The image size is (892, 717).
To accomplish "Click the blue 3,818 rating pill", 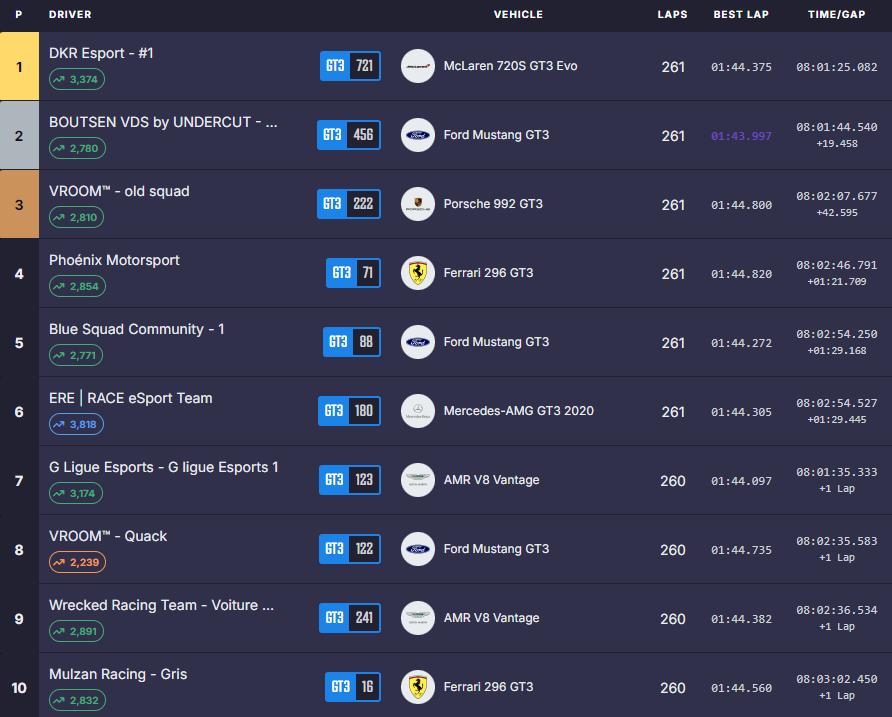I will [76, 425].
